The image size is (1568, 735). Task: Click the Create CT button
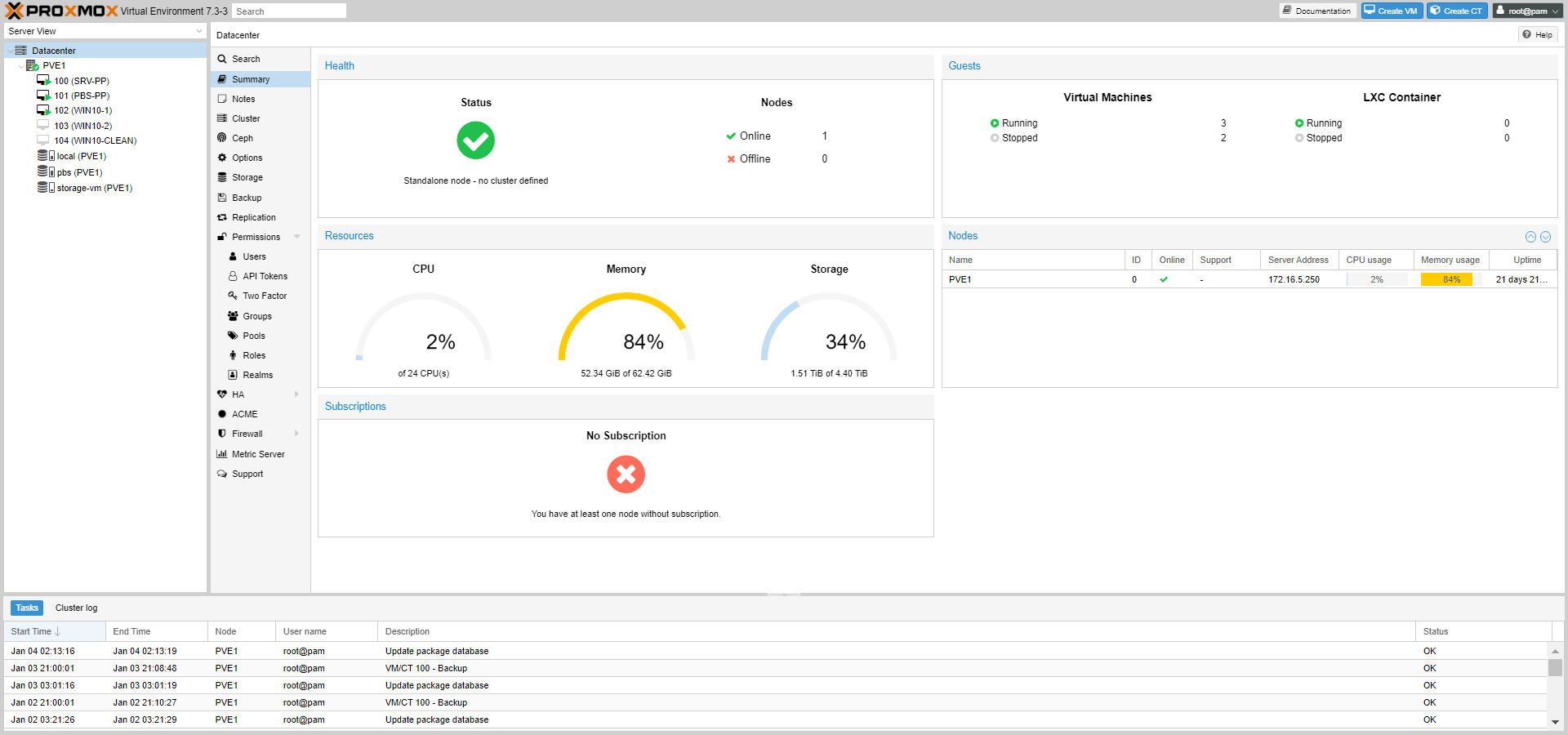click(x=1457, y=11)
